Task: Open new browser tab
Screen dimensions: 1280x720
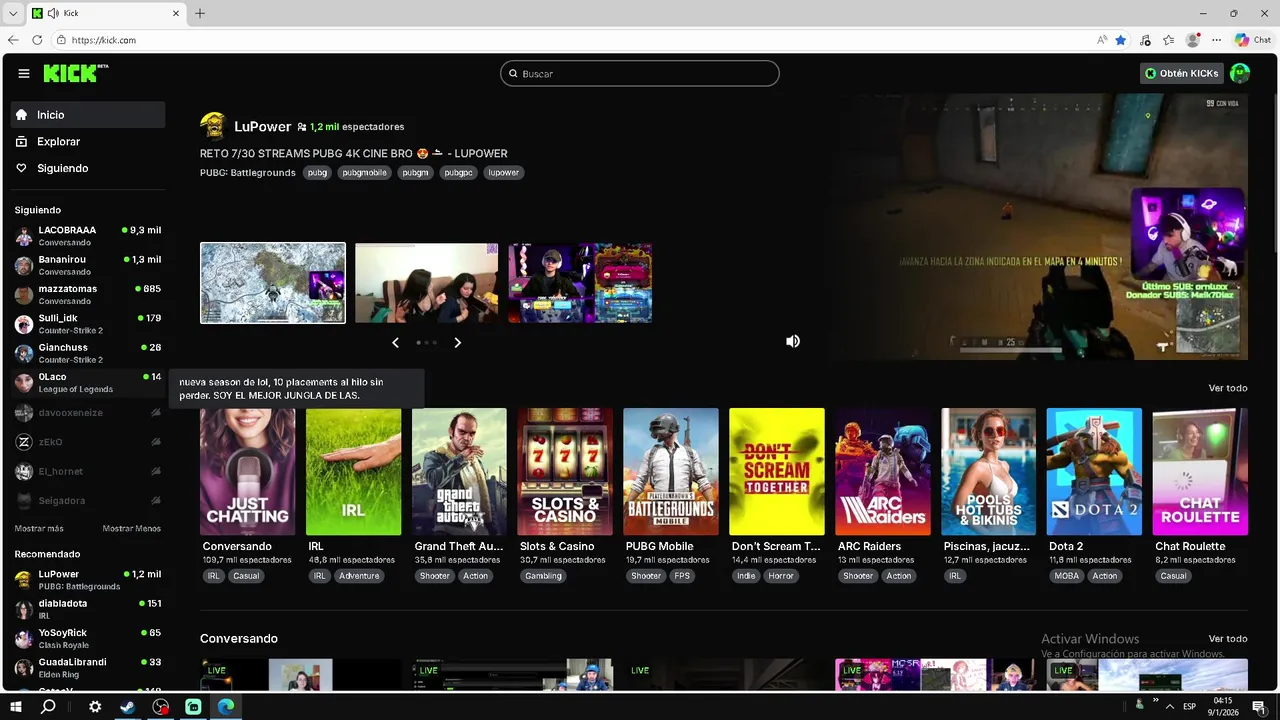Action: [x=200, y=13]
